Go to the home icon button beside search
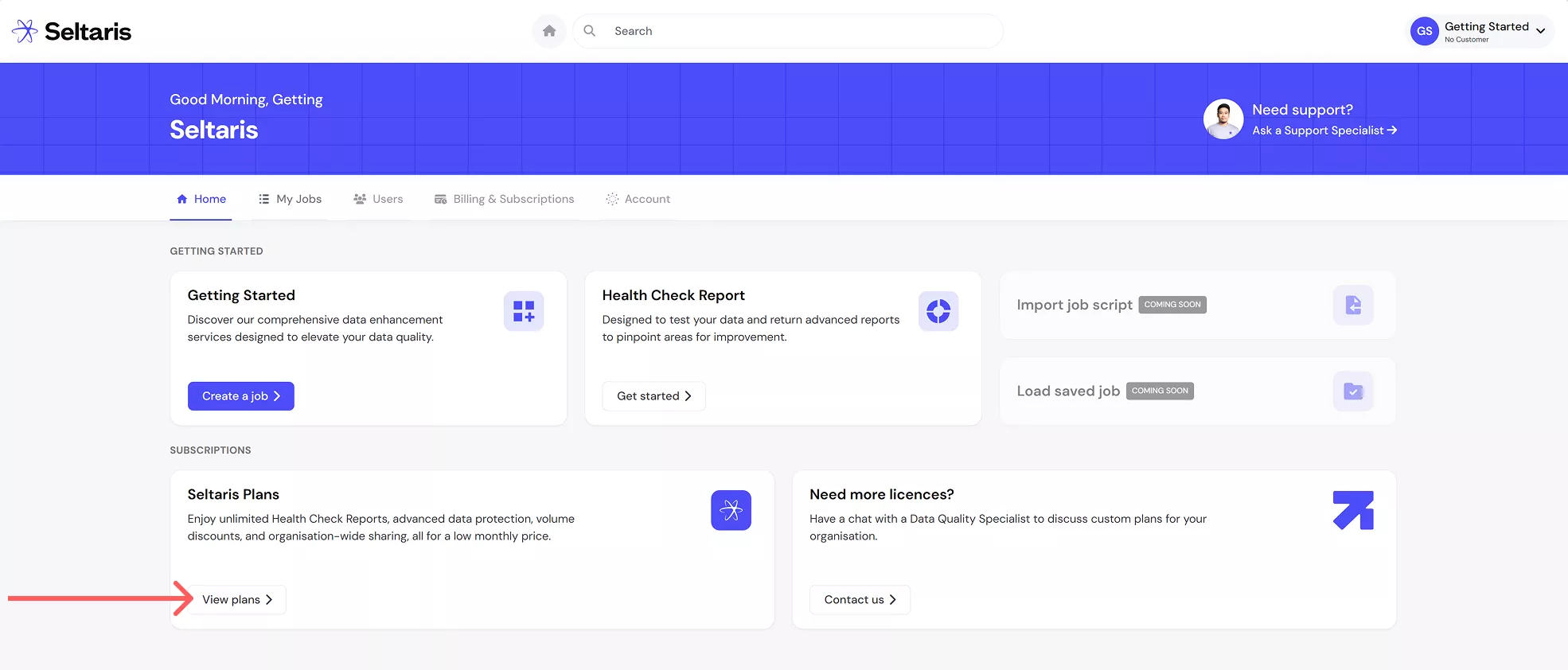1568x670 pixels. 549,31
